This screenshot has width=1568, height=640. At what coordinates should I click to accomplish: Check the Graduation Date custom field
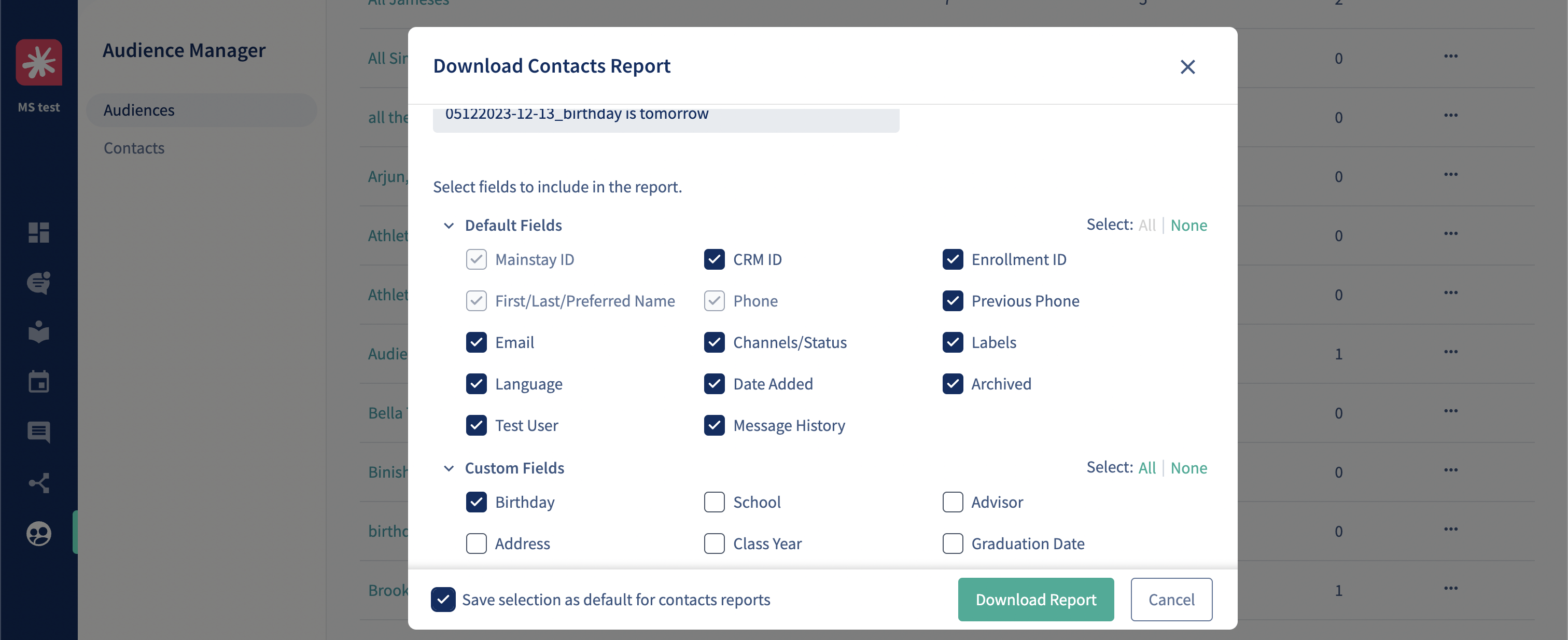953,543
